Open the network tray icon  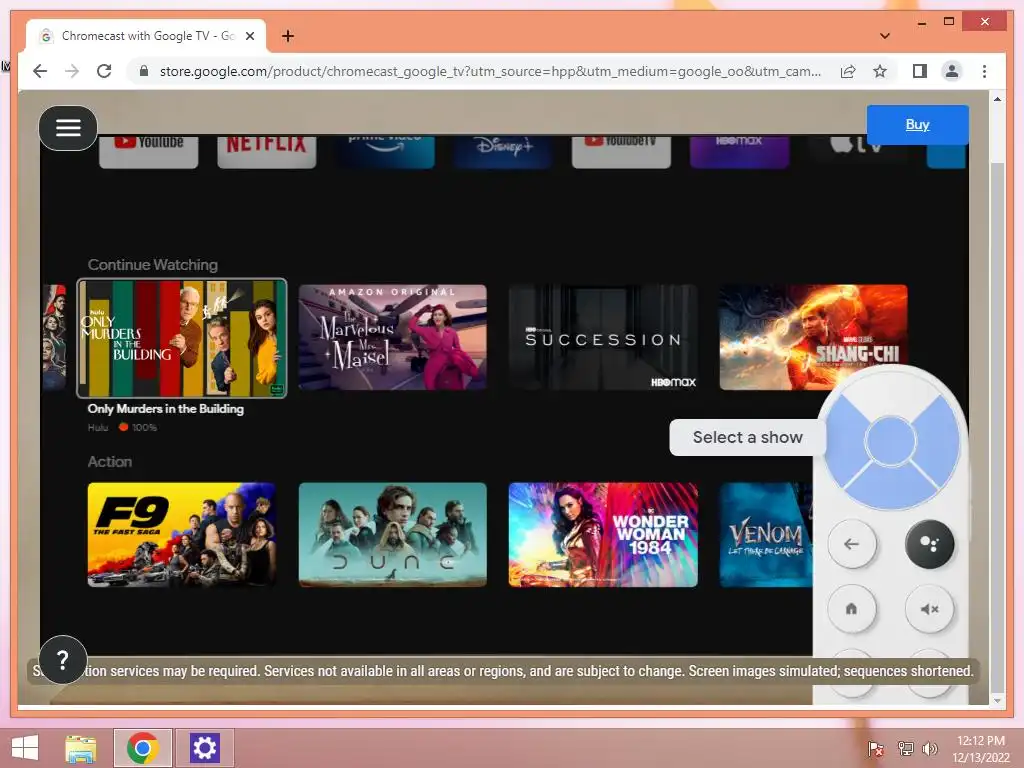pos(905,748)
